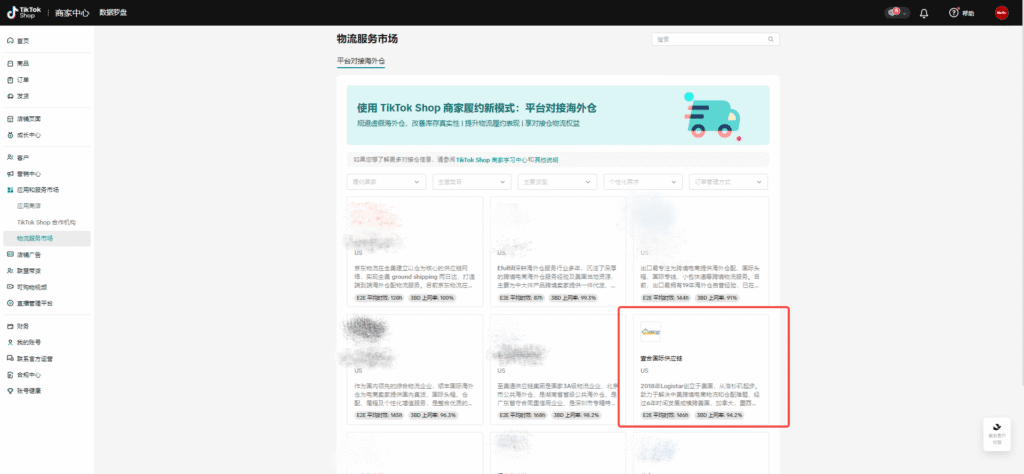
Task: Open 客户 from the sidebar icon
Action: click(10, 157)
